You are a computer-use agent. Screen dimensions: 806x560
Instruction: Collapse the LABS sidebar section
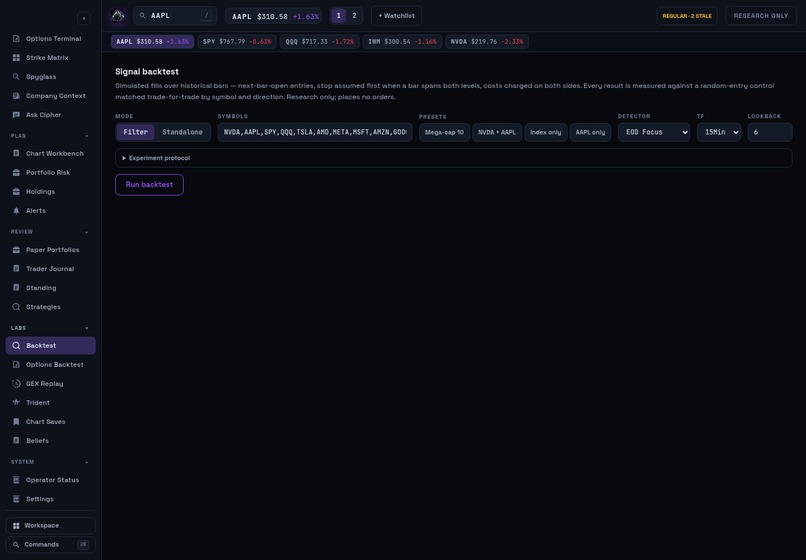coord(86,328)
